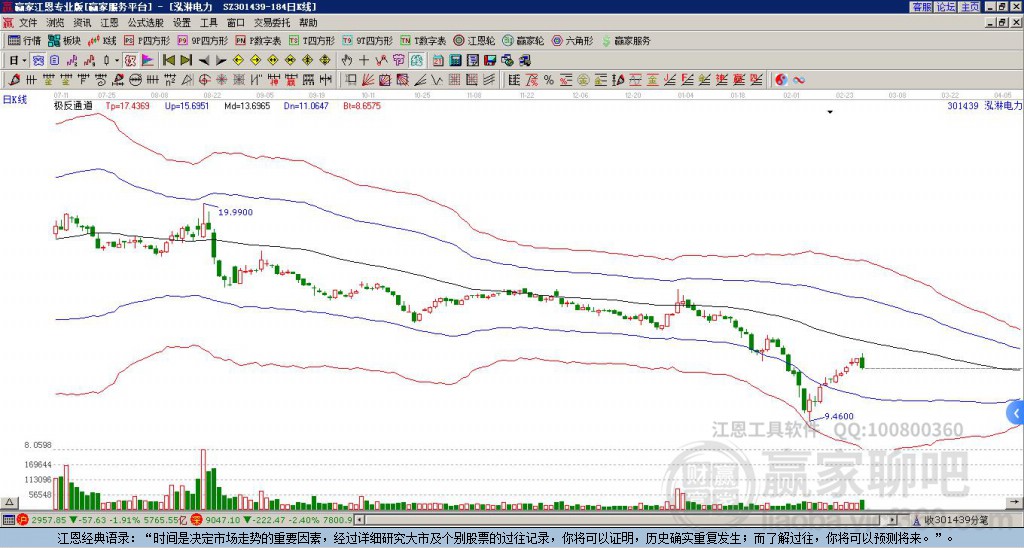The width and height of the screenshot is (1024, 548).
Task: Jump to first bar icon
Action: tap(168, 61)
